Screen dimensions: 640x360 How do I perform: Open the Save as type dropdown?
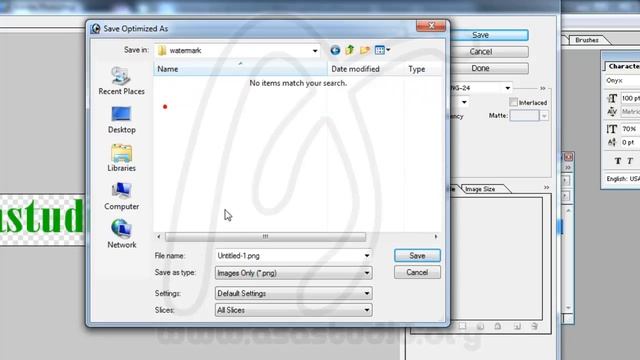pyautogui.click(x=293, y=273)
